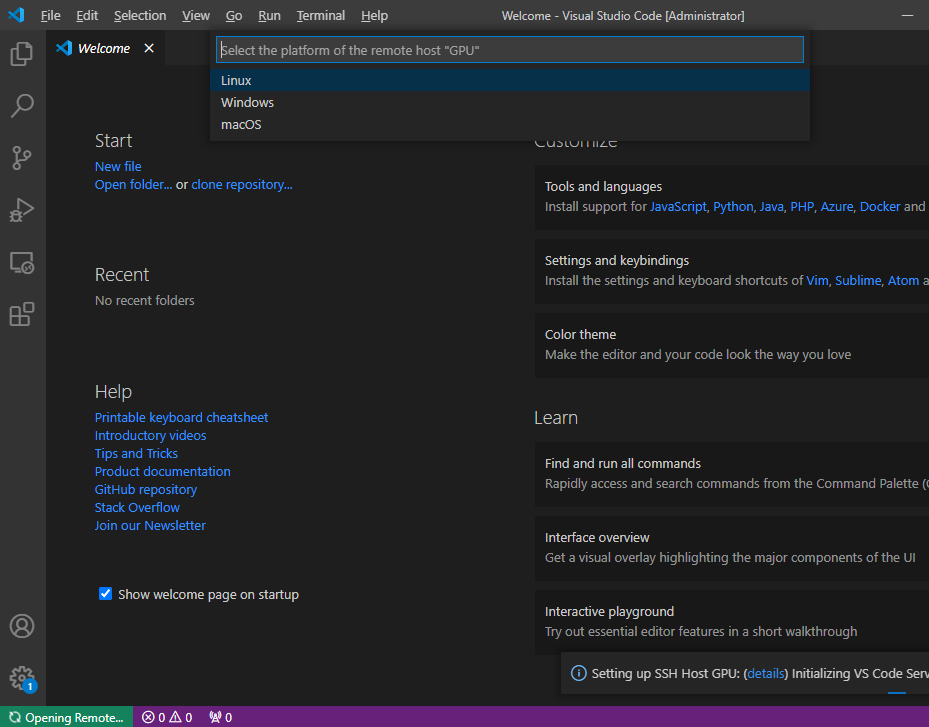
Task: Open the Terminal menu
Action: click(x=321, y=15)
